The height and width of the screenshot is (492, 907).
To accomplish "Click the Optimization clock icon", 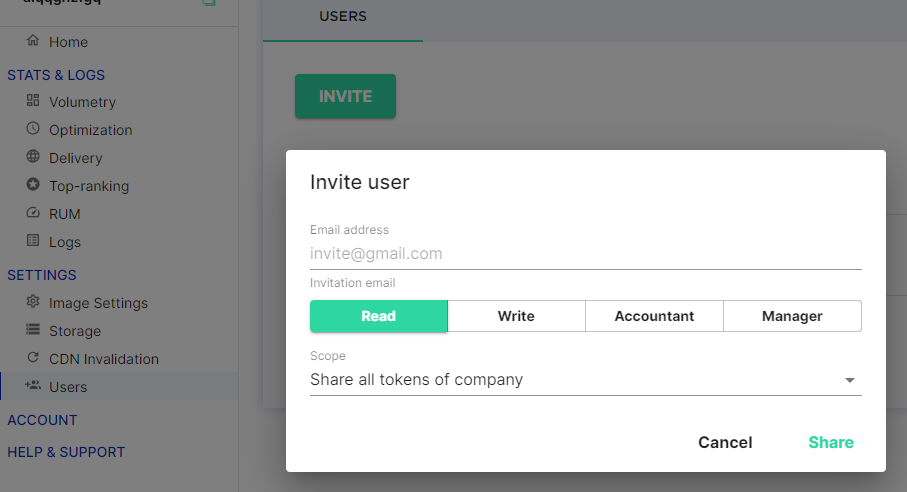I will pos(33,129).
